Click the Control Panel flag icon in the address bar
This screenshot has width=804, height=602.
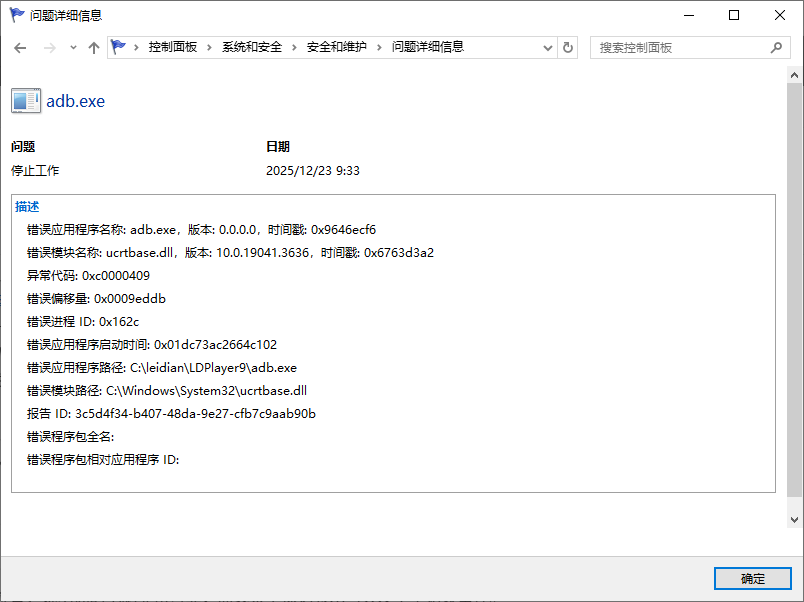point(118,46)
